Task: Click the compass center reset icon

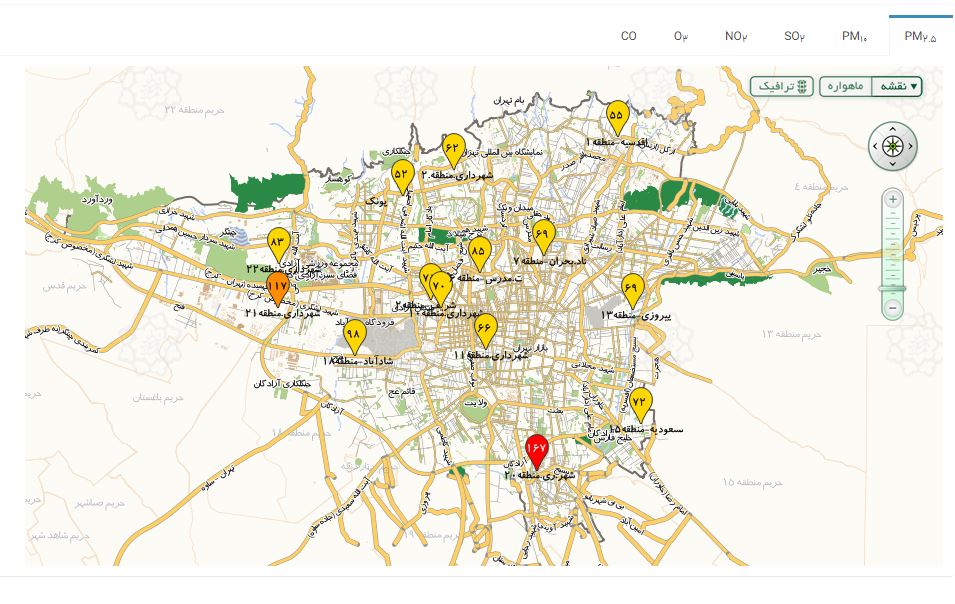Action: click(x=893, y=146)
